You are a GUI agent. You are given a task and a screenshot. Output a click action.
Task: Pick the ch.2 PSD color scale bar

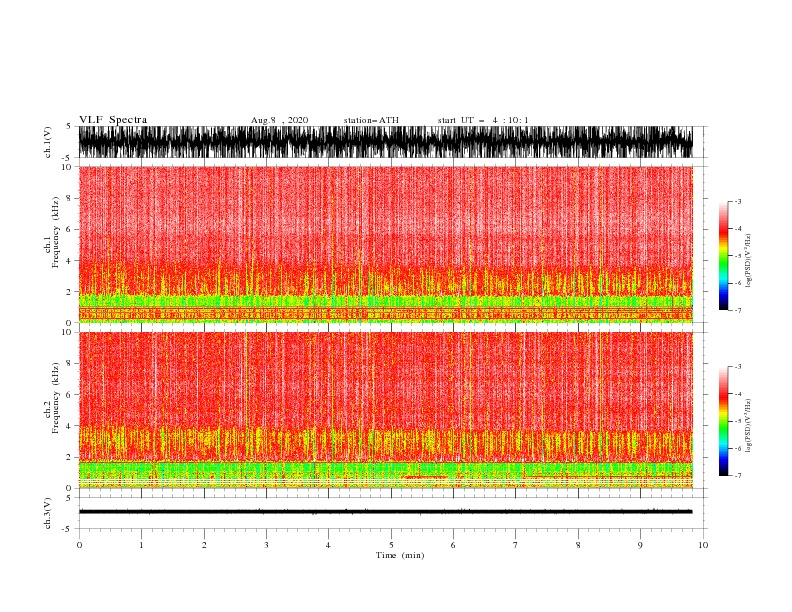[x=723, y=421]
